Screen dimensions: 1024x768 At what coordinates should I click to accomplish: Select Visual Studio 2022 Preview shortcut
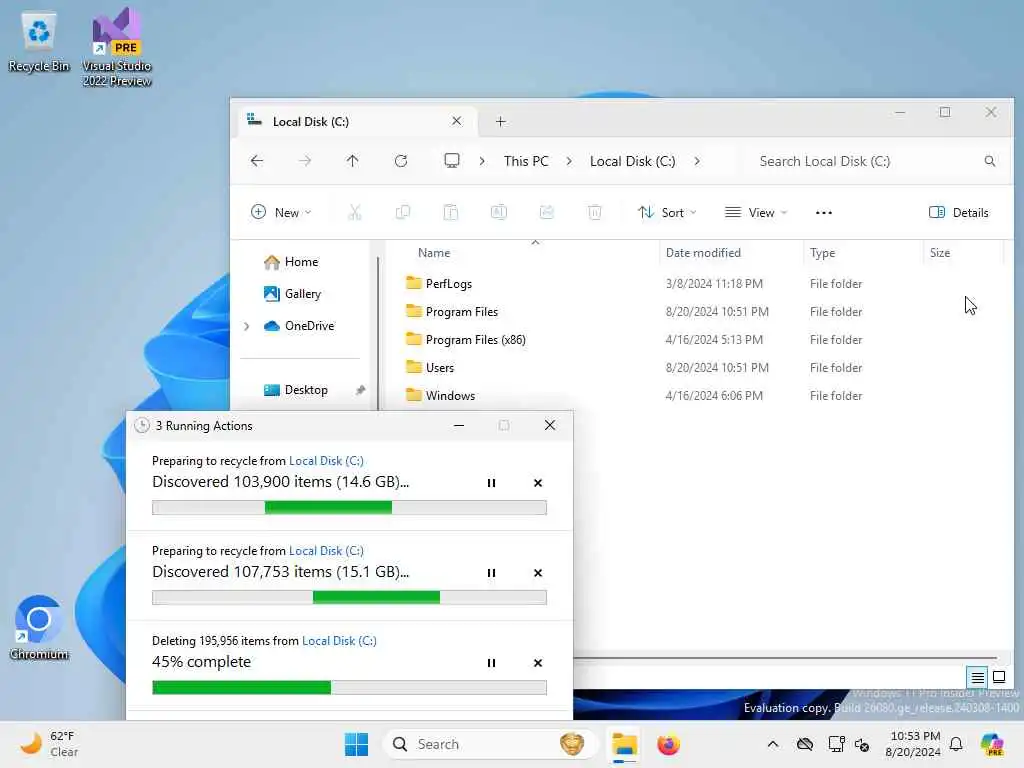pos(117,47)
